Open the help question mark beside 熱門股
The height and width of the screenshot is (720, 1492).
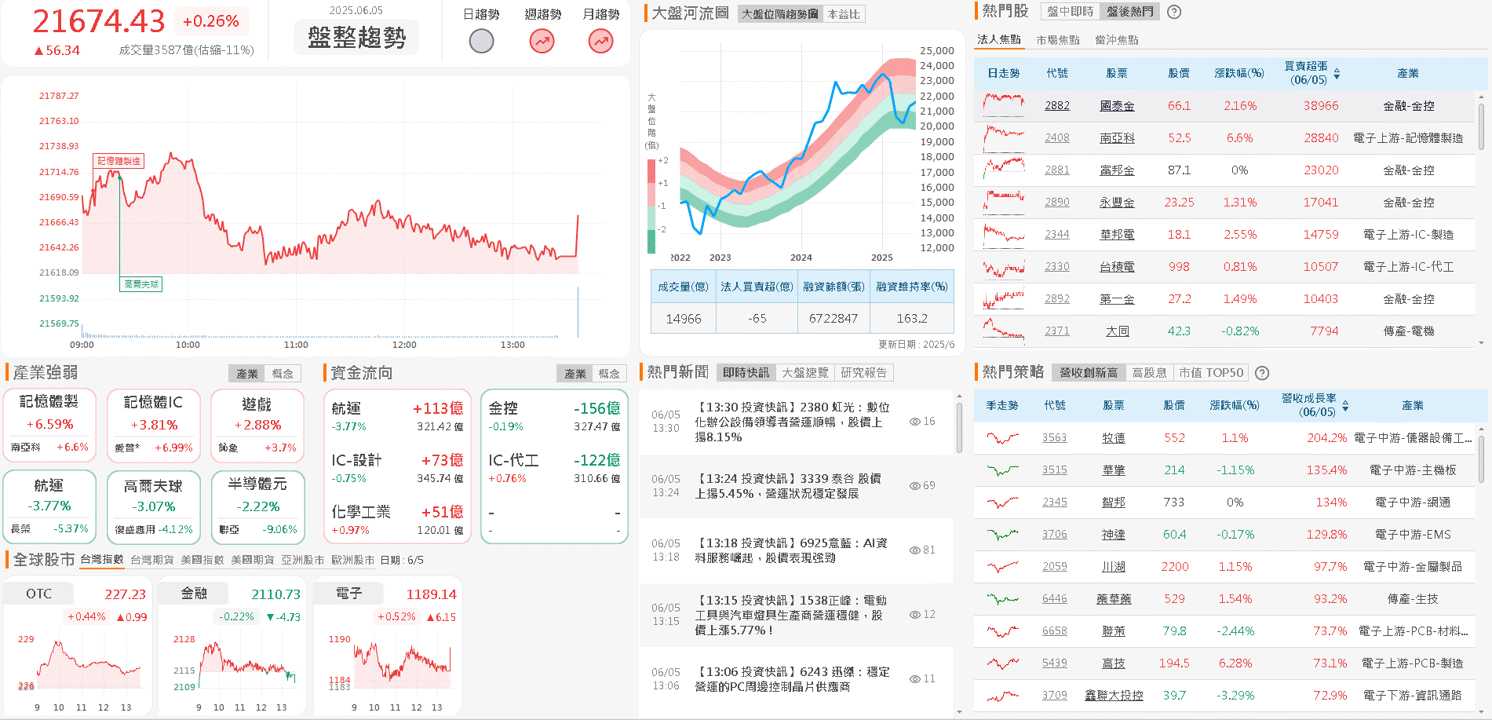(x=1174, y=12)
